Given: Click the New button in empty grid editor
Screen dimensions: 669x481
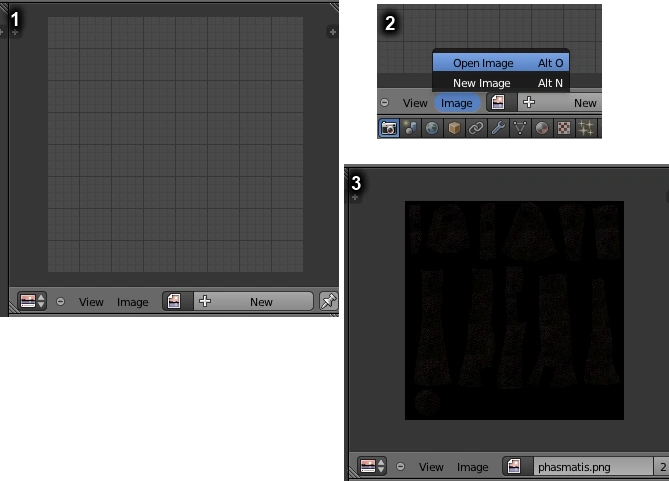Looking at the screenshot, I should [x=253, y=301].
